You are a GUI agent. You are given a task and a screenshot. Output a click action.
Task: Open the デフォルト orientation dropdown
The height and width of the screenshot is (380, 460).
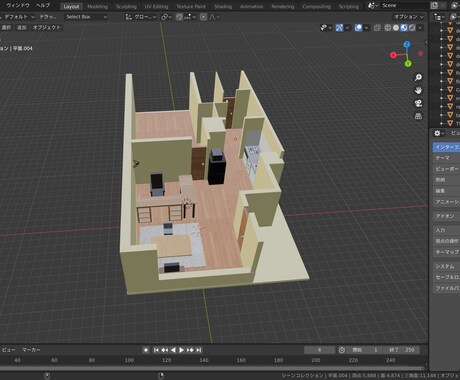pyautogui.click(x=19, y=17)
